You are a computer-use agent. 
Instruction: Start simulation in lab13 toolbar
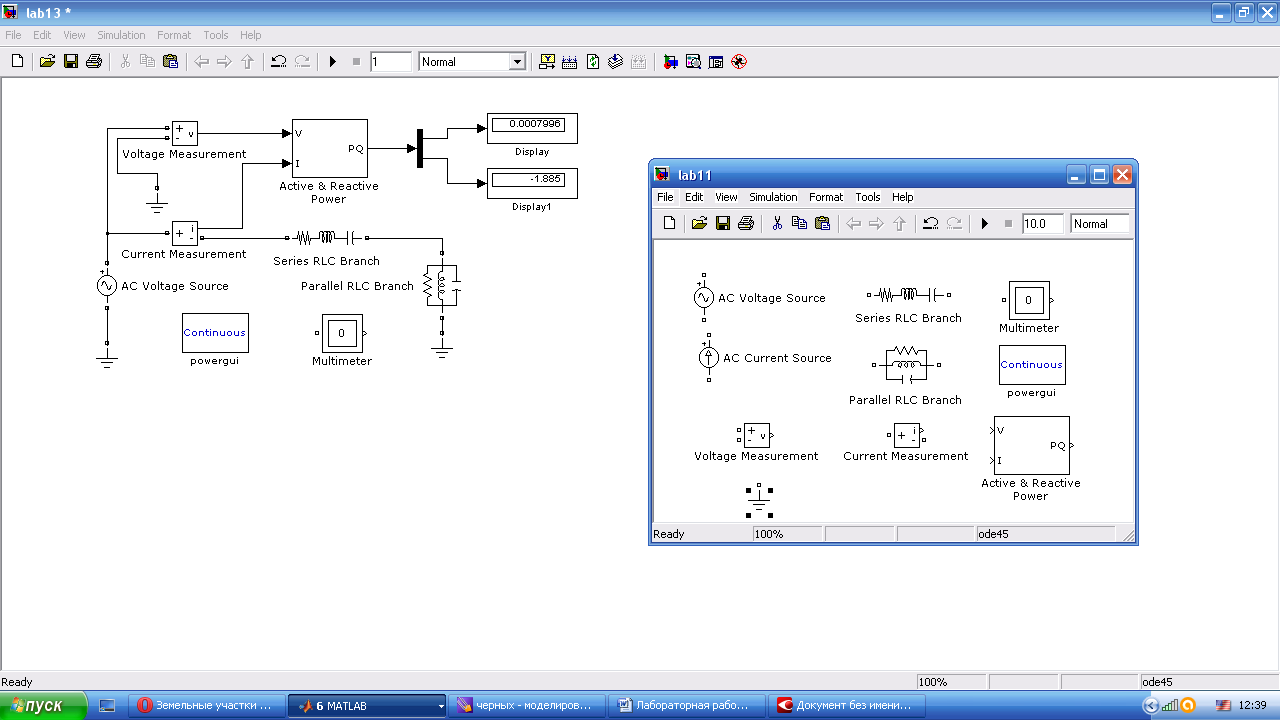click(333, 61)
